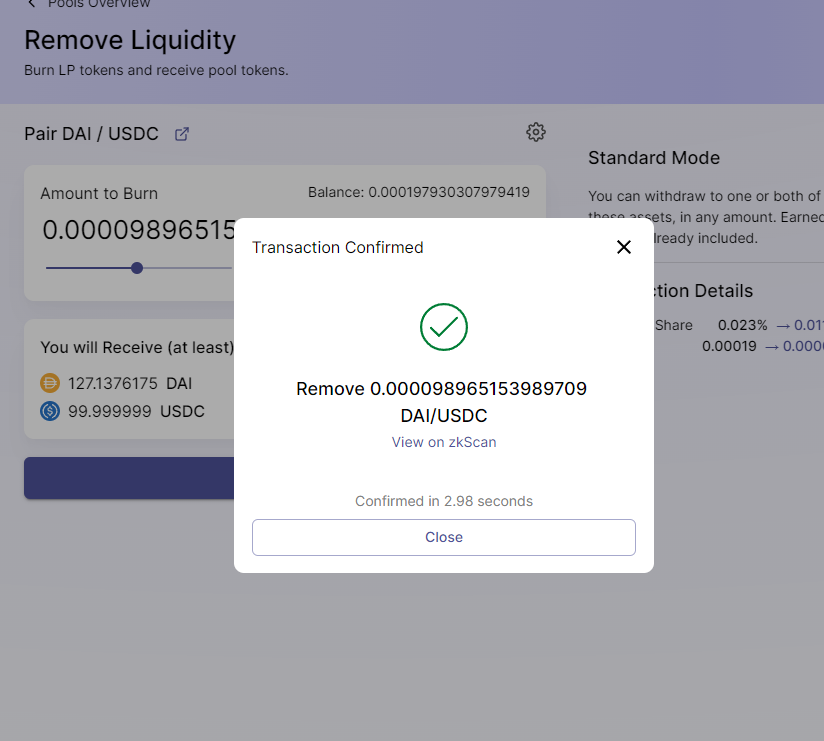Click the Standard Mode heading
The width and height of the screenshot is (824, 741).
[x=654, y=158]
